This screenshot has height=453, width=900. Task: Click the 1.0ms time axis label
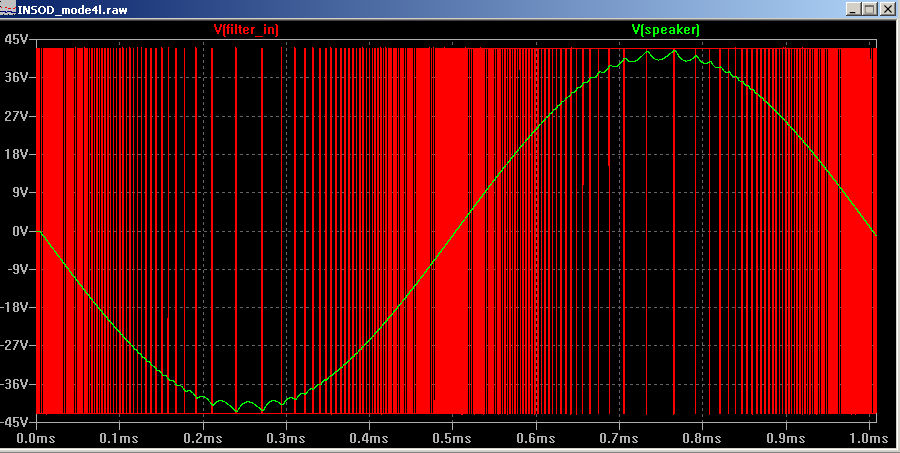pyautogui.click(x=869, y=439)
